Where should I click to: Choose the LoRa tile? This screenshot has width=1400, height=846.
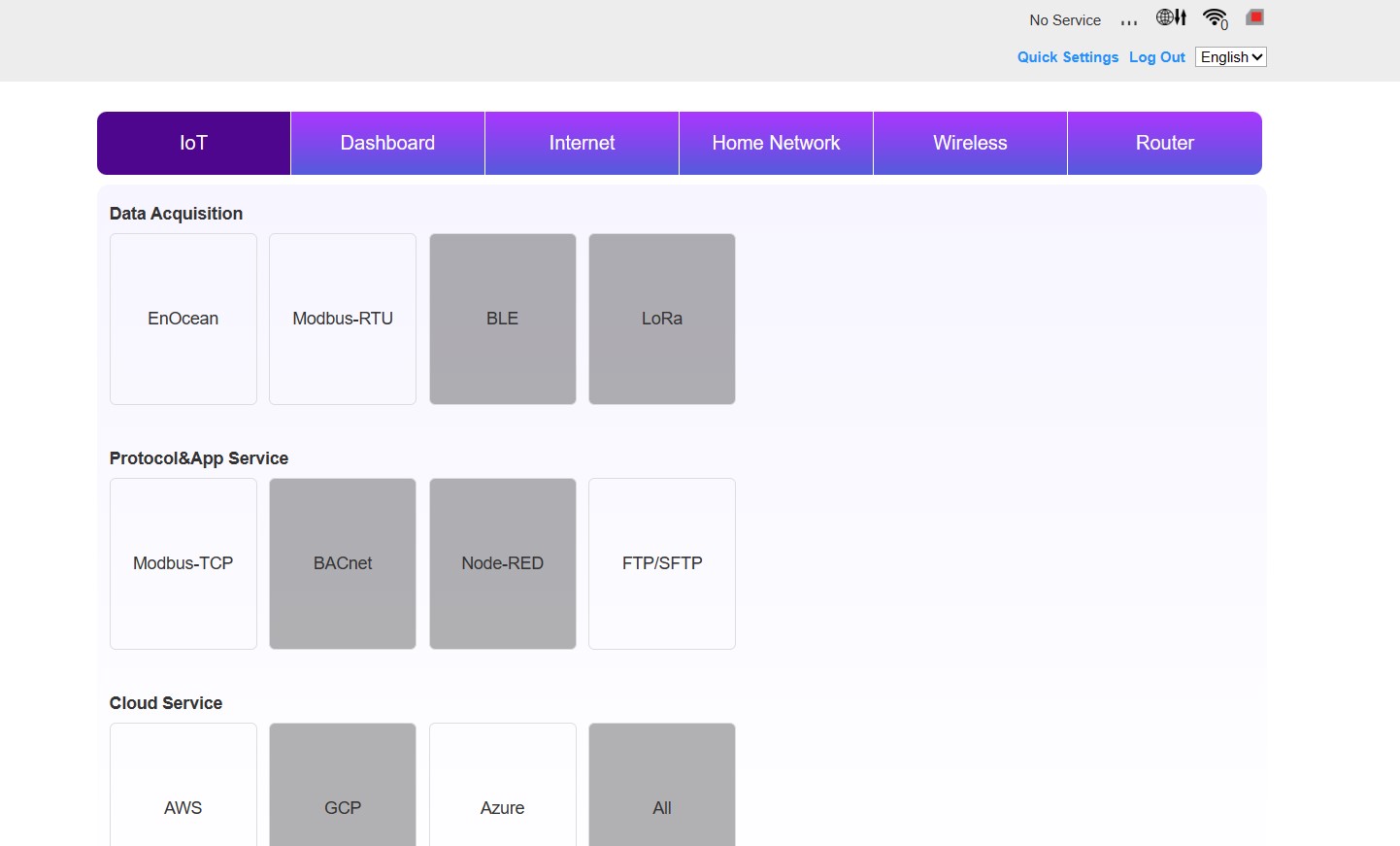(x=662, y=319)
